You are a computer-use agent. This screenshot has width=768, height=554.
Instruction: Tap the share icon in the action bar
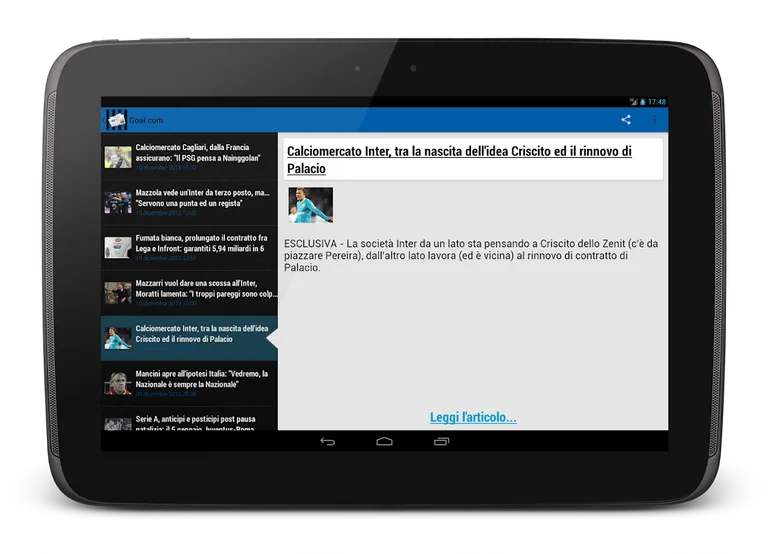625,120
